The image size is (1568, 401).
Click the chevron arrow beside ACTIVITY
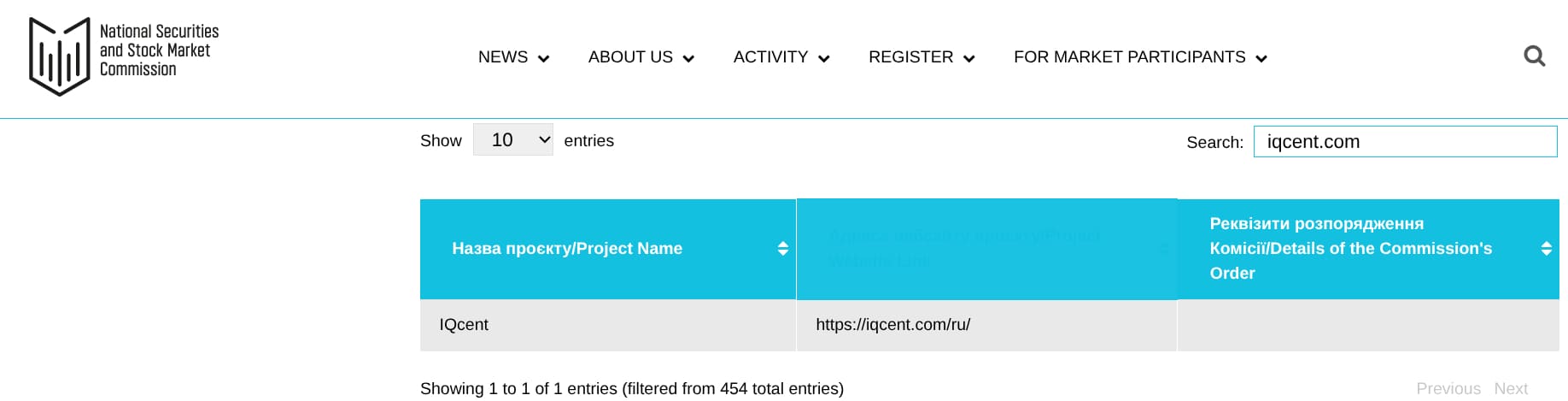pos(824,59)
